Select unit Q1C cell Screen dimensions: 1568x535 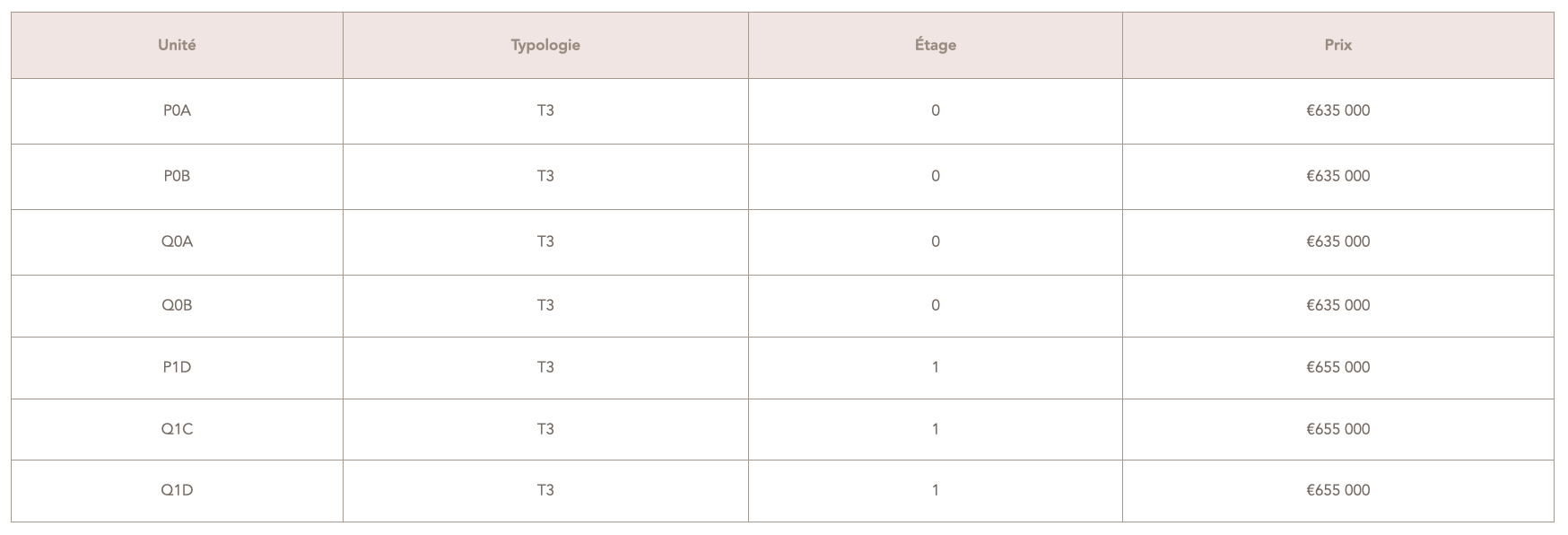point(177,429)
